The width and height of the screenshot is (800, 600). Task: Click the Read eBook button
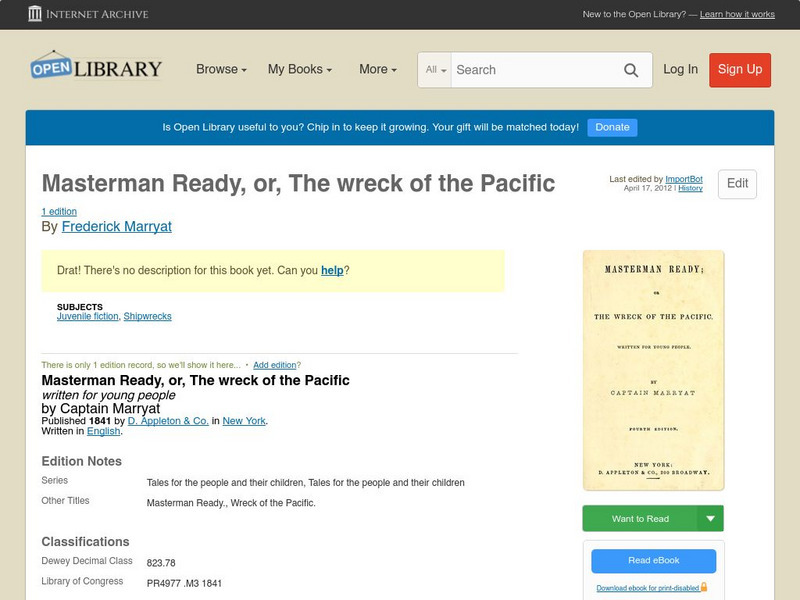[654, 562]
